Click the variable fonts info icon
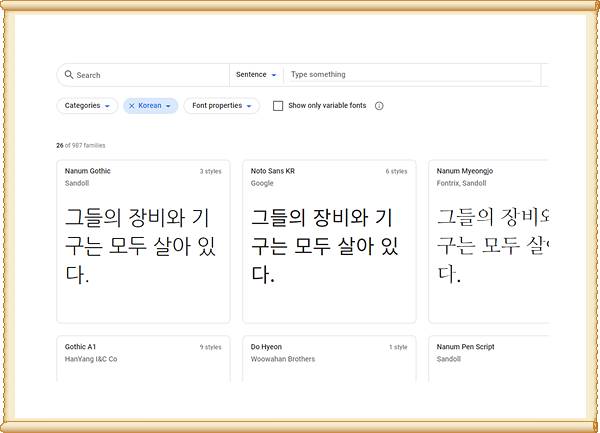Screen dimensions: 600x433 (x=379, y=106)
